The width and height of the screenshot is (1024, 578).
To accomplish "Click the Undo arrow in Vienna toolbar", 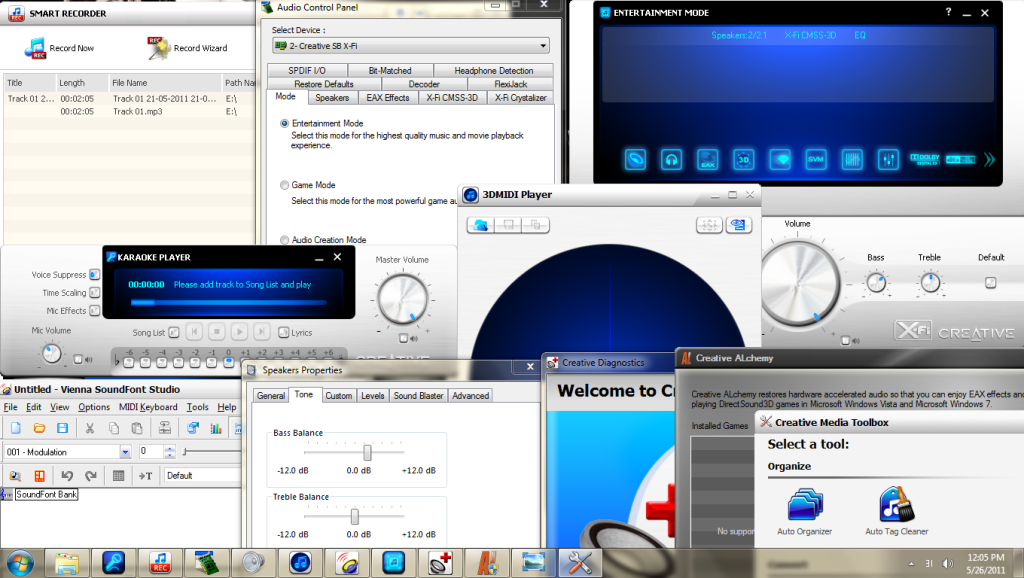I will pyautogui.click(x=67, y=475).
